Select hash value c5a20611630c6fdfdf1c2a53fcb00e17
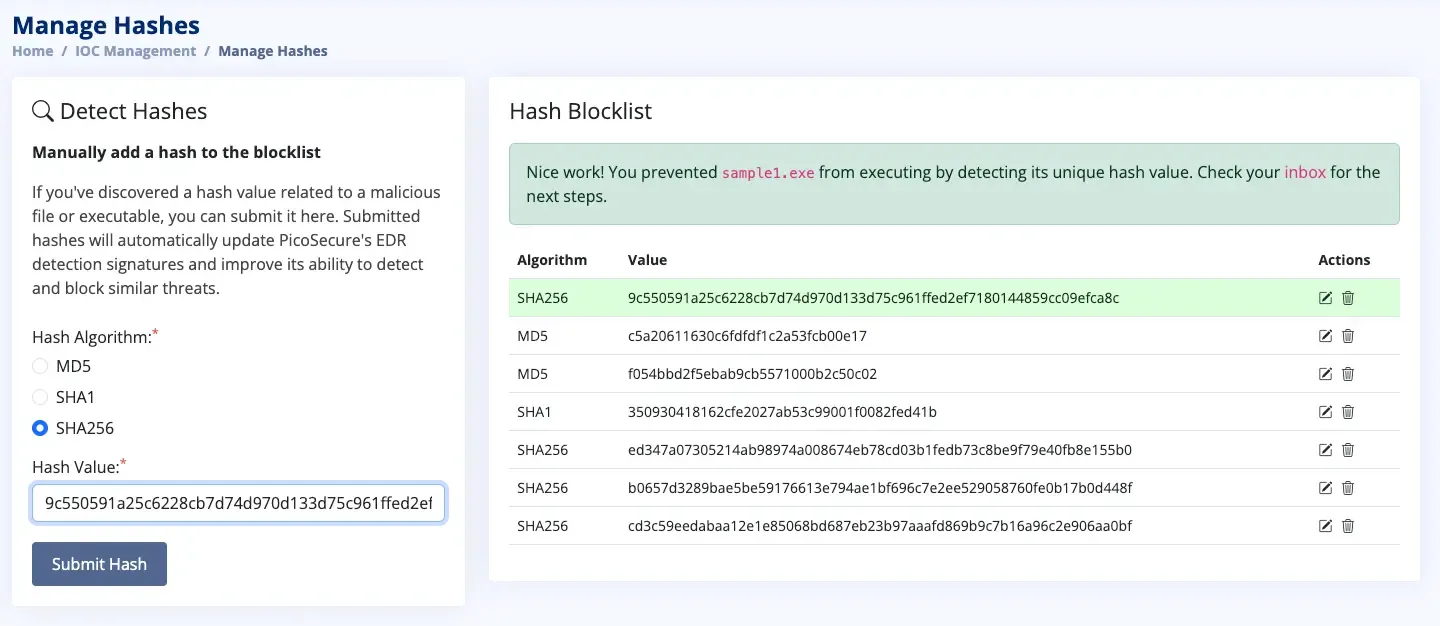1440x626 pixels. (747, 336)
